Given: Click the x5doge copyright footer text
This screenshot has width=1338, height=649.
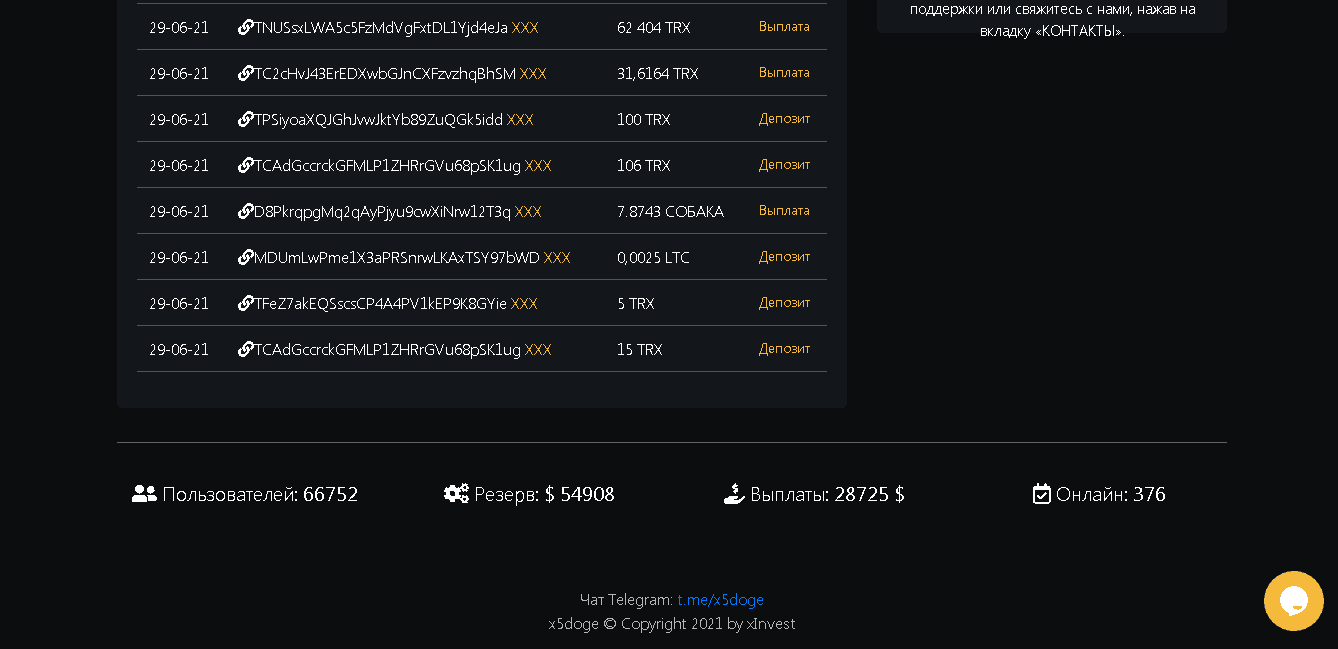Looking at the screenshot, I should pos(672,624).
